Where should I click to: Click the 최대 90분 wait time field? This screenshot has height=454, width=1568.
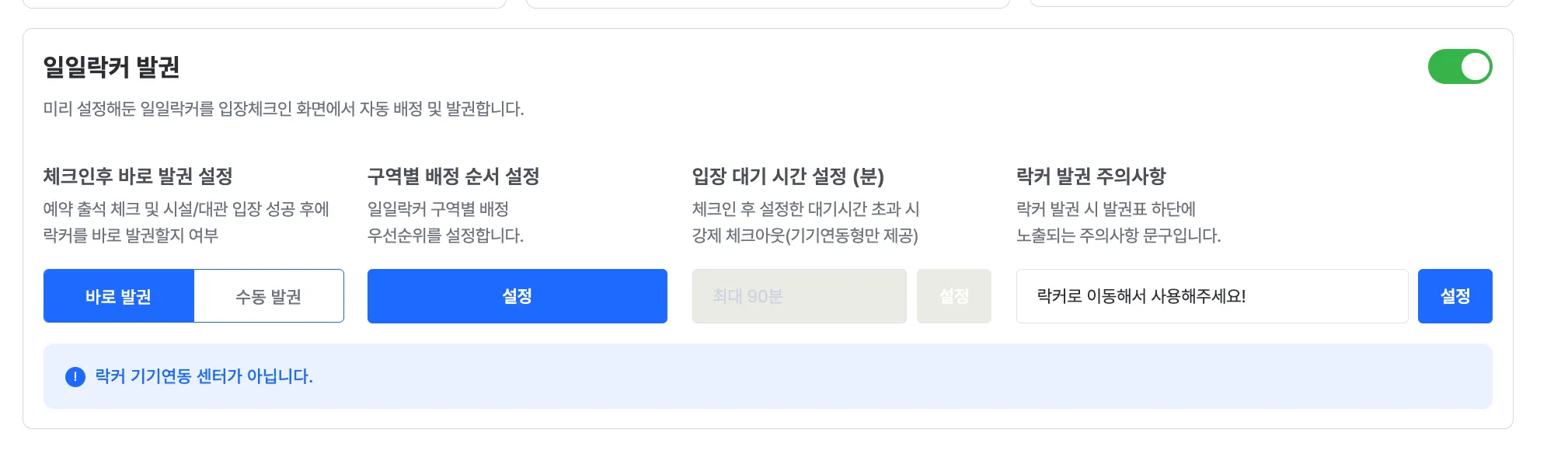[x=799, y=296]
